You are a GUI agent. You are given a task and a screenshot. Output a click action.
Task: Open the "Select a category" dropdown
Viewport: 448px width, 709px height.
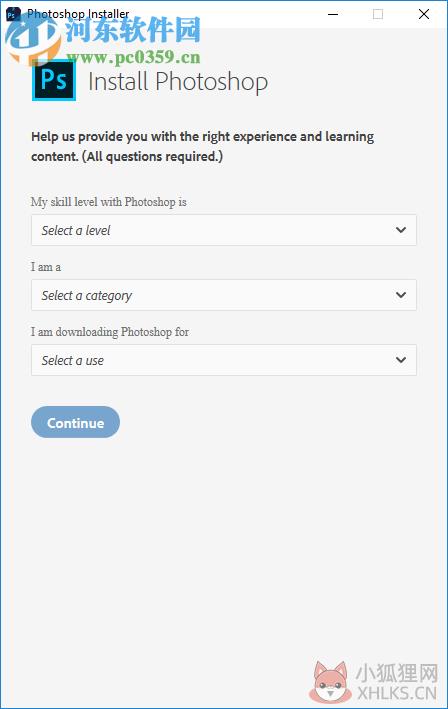224,295
